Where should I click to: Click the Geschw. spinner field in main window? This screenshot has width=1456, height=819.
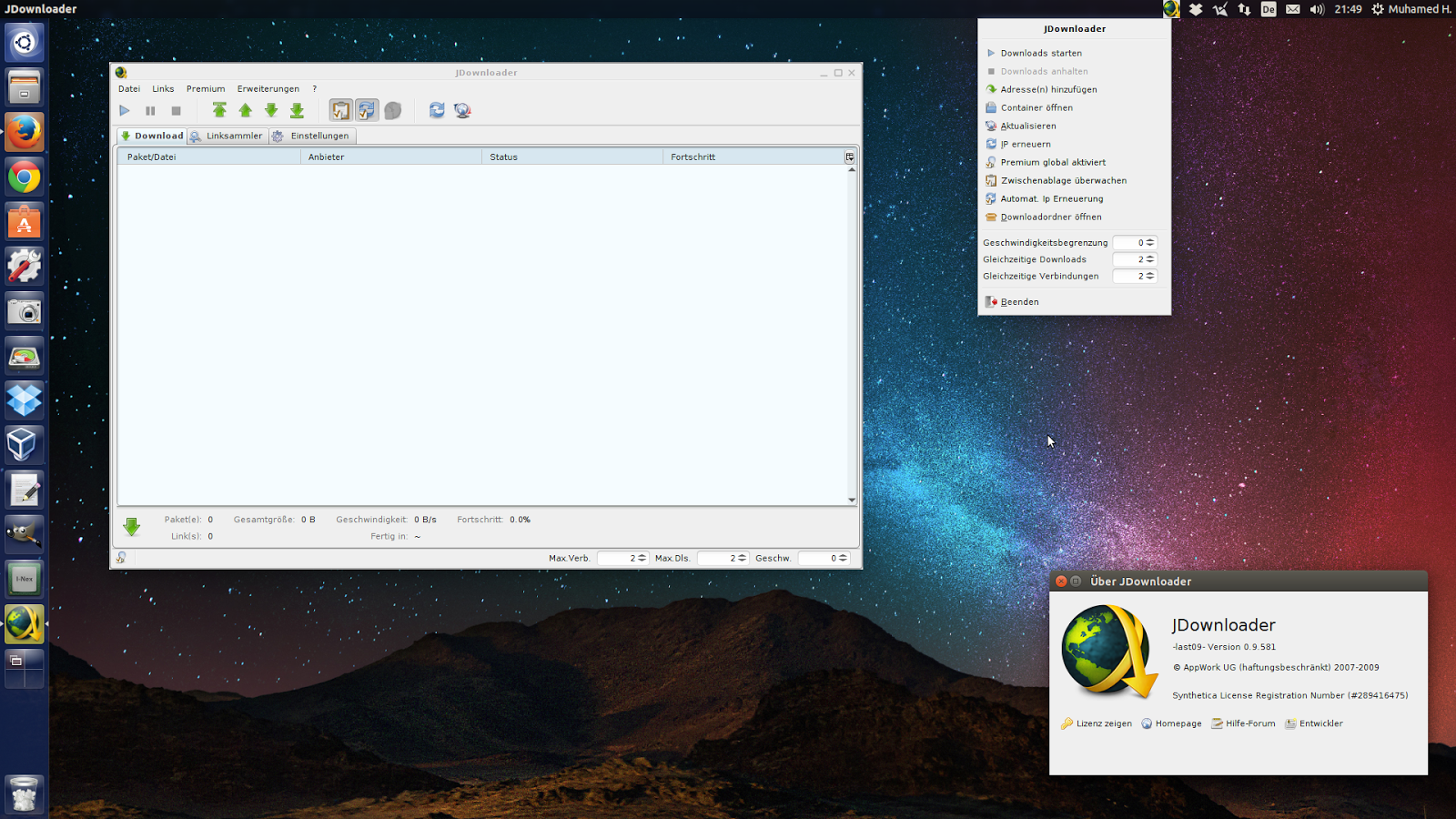point(824,558)
